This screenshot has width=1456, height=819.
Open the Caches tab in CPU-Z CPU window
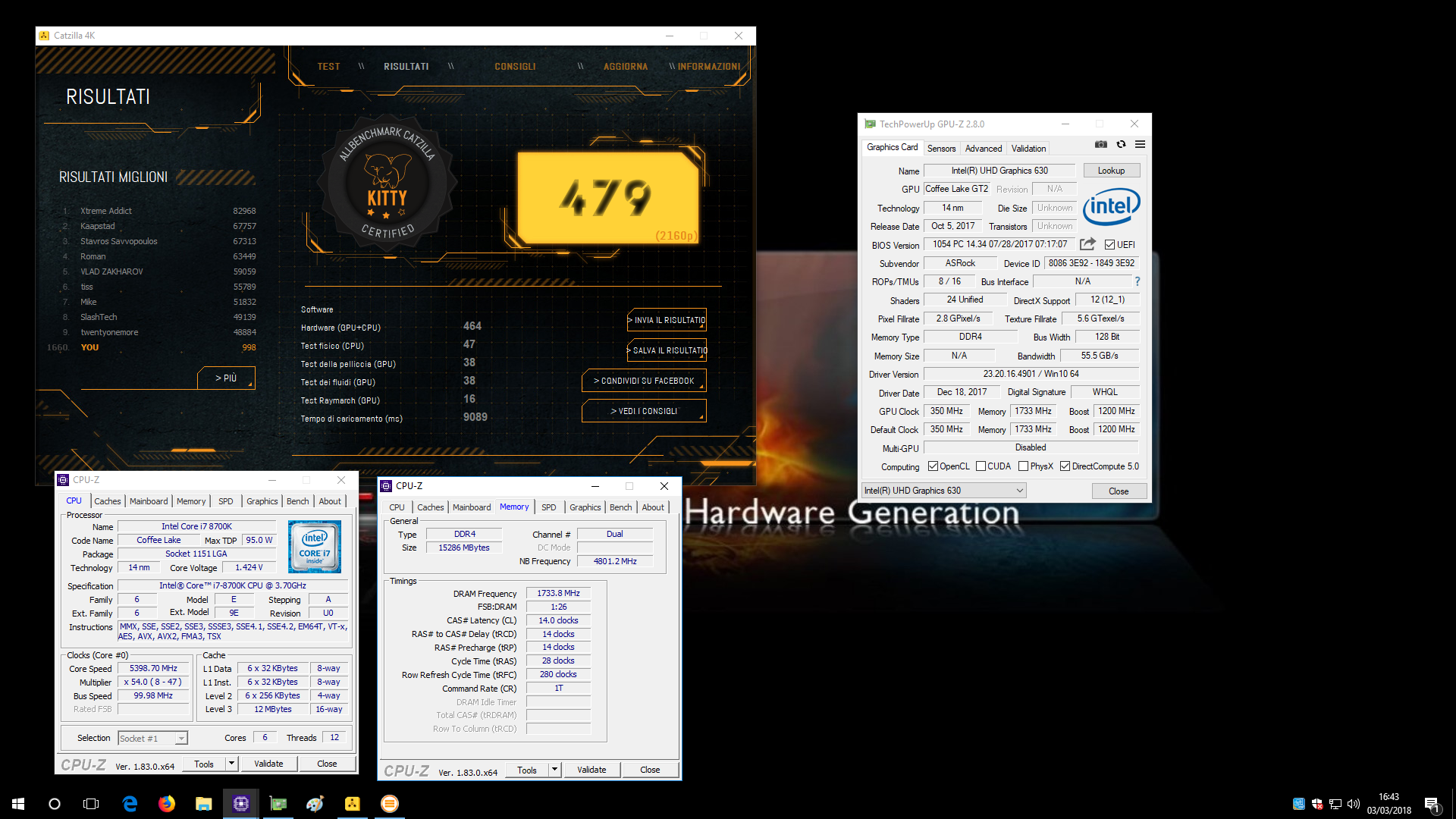(x=107, y=501)
